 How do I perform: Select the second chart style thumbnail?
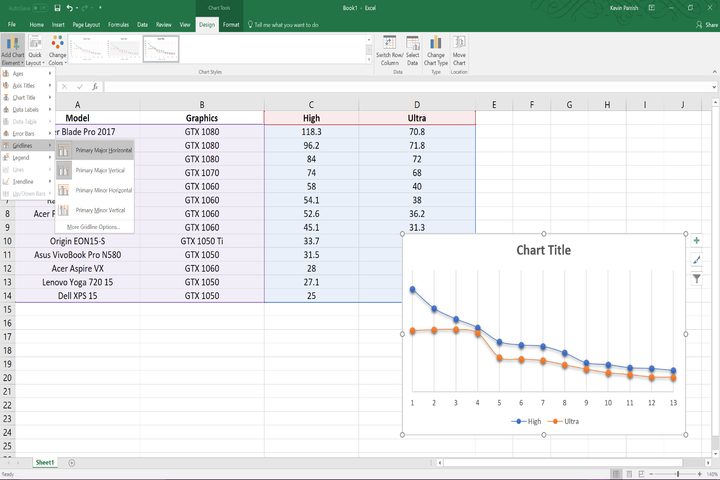click(x=124, y=49)
